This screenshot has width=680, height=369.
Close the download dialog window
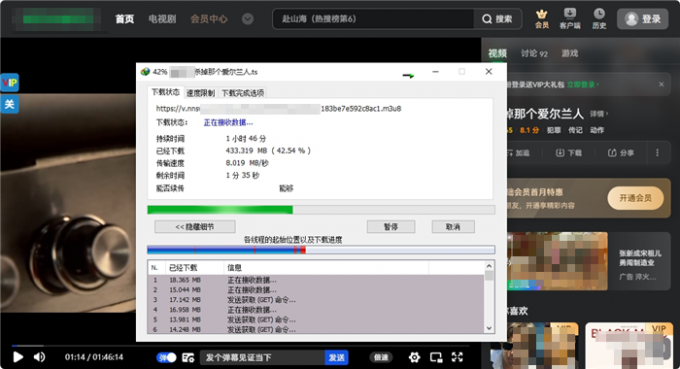489,72
